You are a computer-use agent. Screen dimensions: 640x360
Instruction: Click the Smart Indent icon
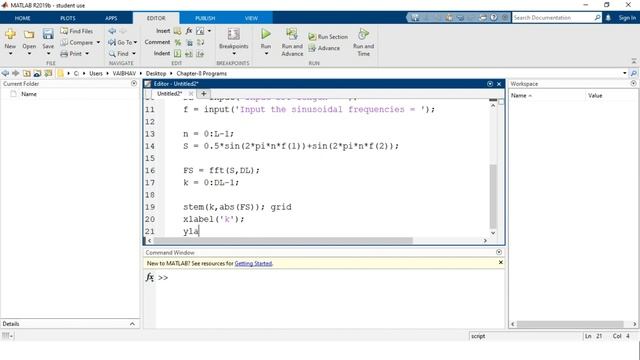pos(178,53)
